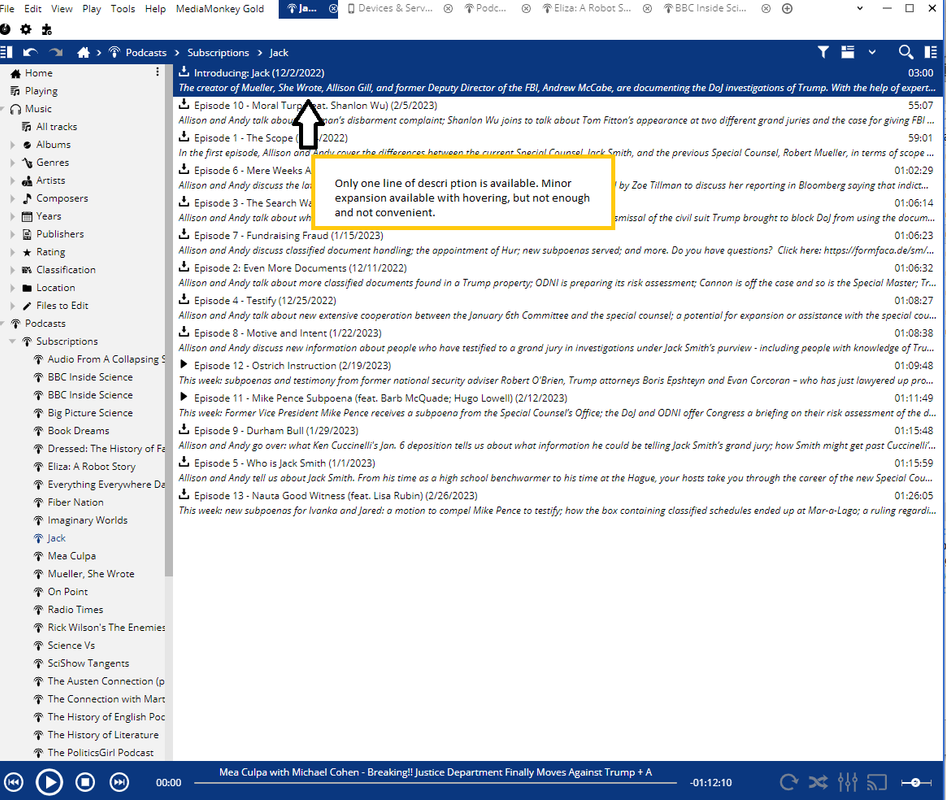Open search with the magnifier icon

click(x=906, y=52)
